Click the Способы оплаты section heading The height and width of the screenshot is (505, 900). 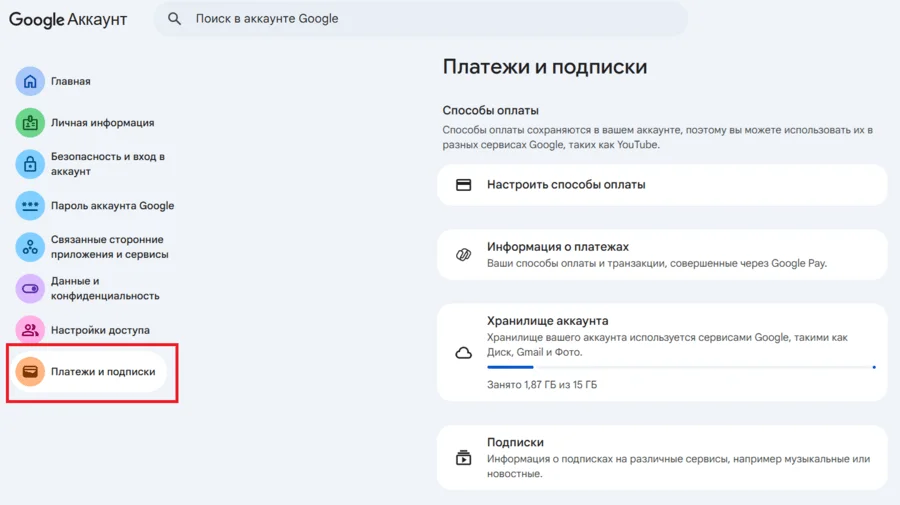[490, 110]
